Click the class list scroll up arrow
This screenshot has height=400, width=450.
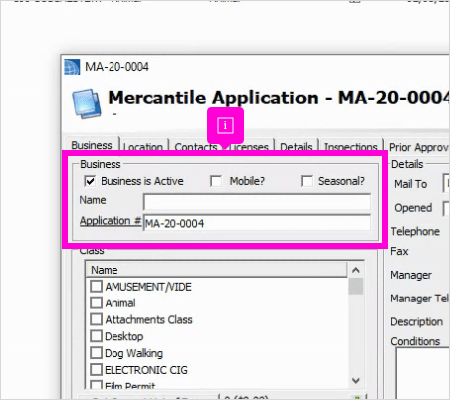(356, 270)
